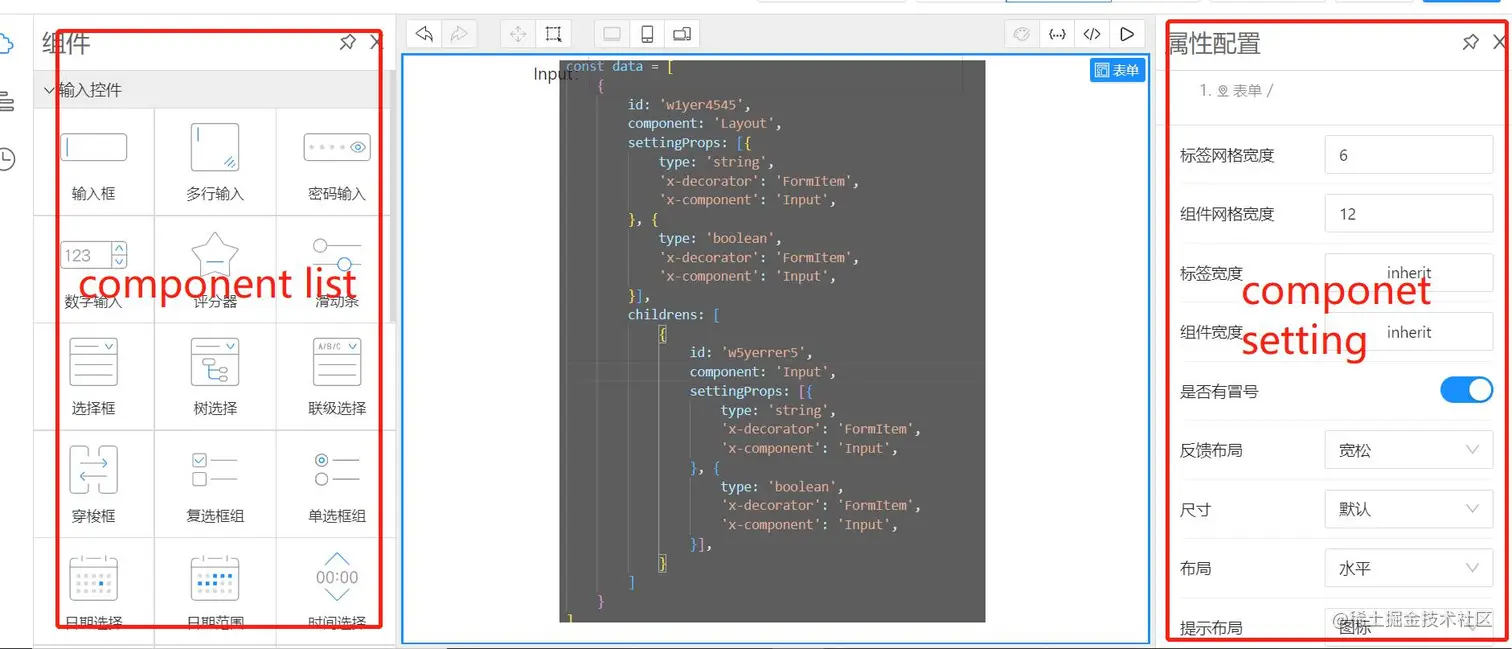1512x649 pixels.
Task: Click the 标签网格宽度 input field
Action: (1408, 155)
